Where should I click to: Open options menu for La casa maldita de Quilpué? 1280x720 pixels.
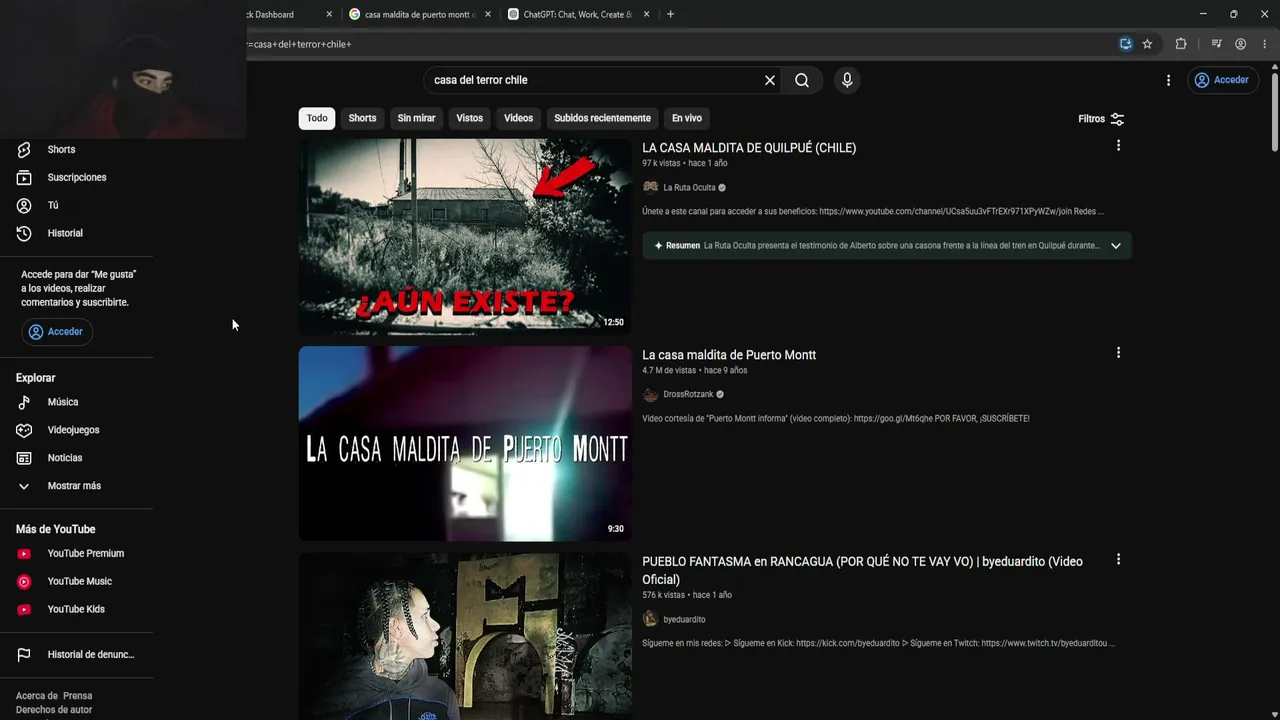tap(1118, 146)
